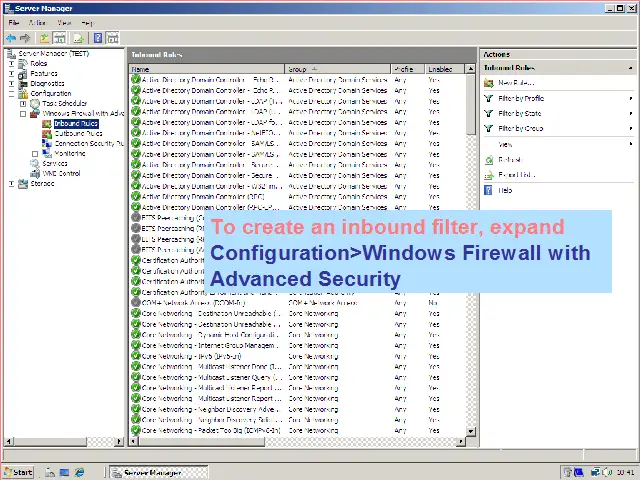The image size is (640, 480).
Task: Click the rules list scroll down arrow
Action: (471, 431)
